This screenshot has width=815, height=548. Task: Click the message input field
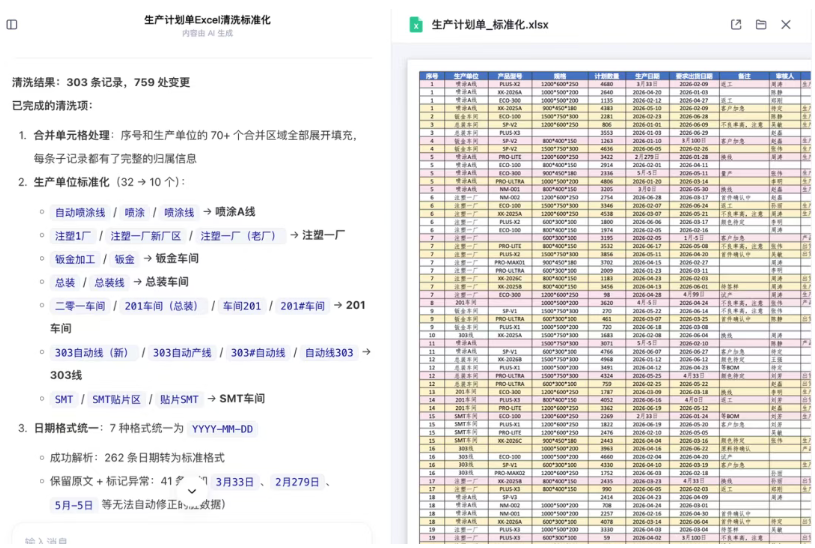point(192,540)
